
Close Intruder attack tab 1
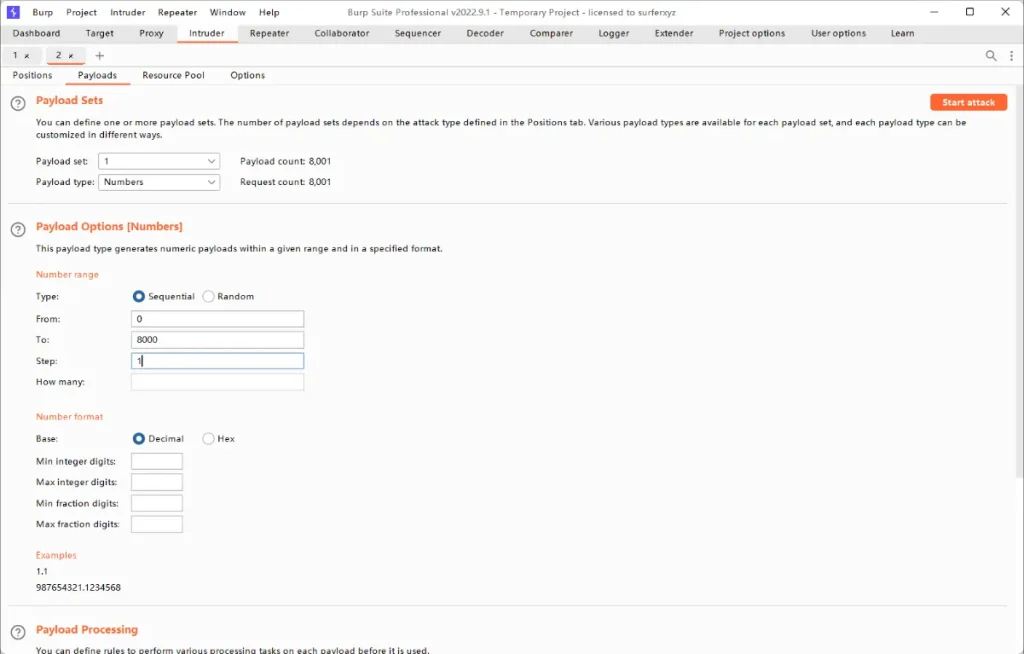[27, 56]
